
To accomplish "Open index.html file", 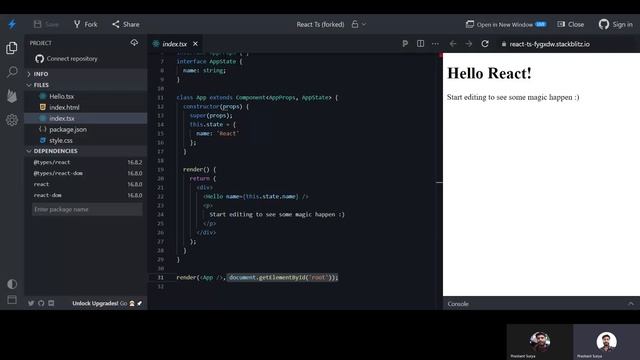I will pyautogui.click(x=86, y=107).
